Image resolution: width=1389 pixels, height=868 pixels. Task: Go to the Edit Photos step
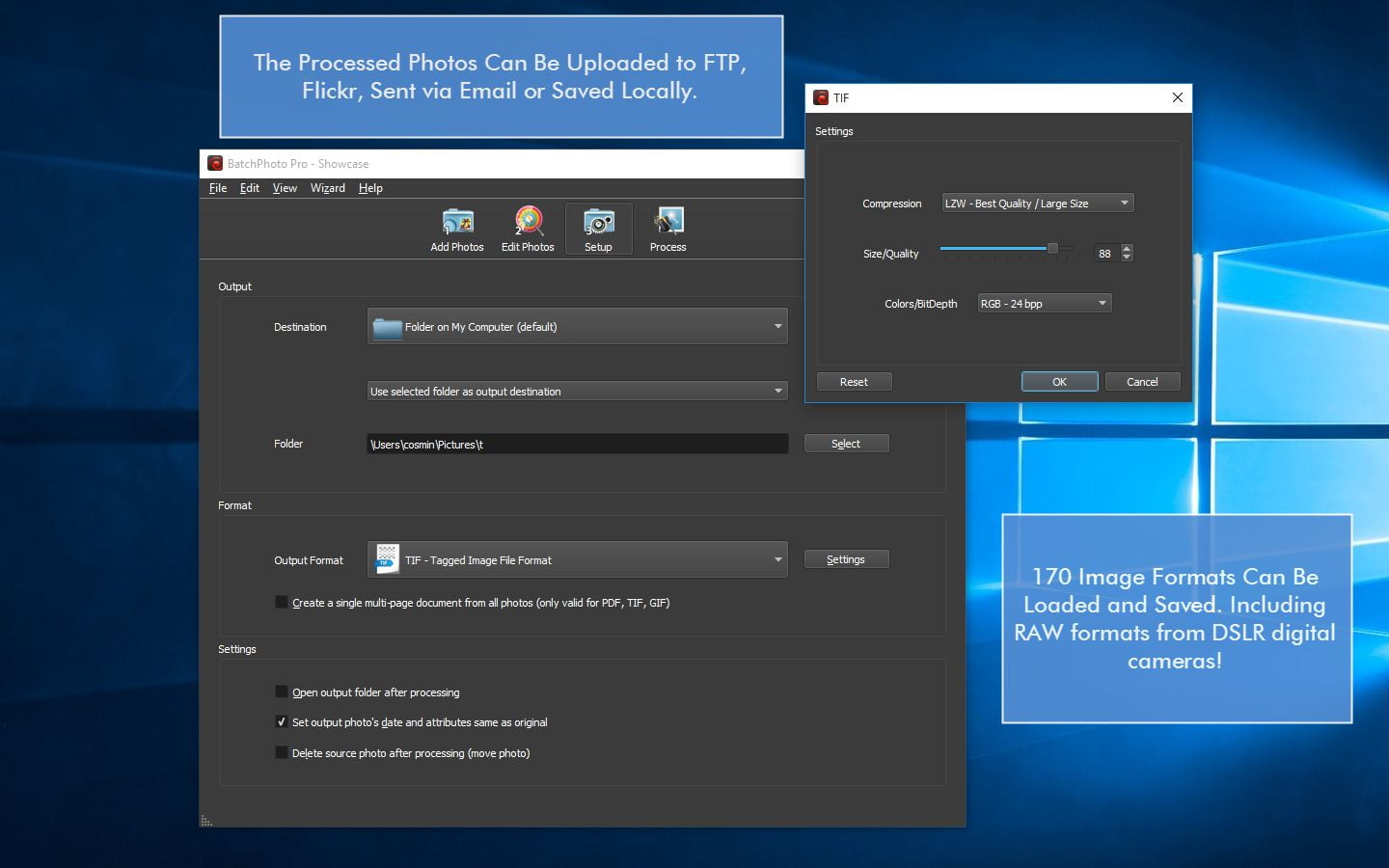[528, 230]
